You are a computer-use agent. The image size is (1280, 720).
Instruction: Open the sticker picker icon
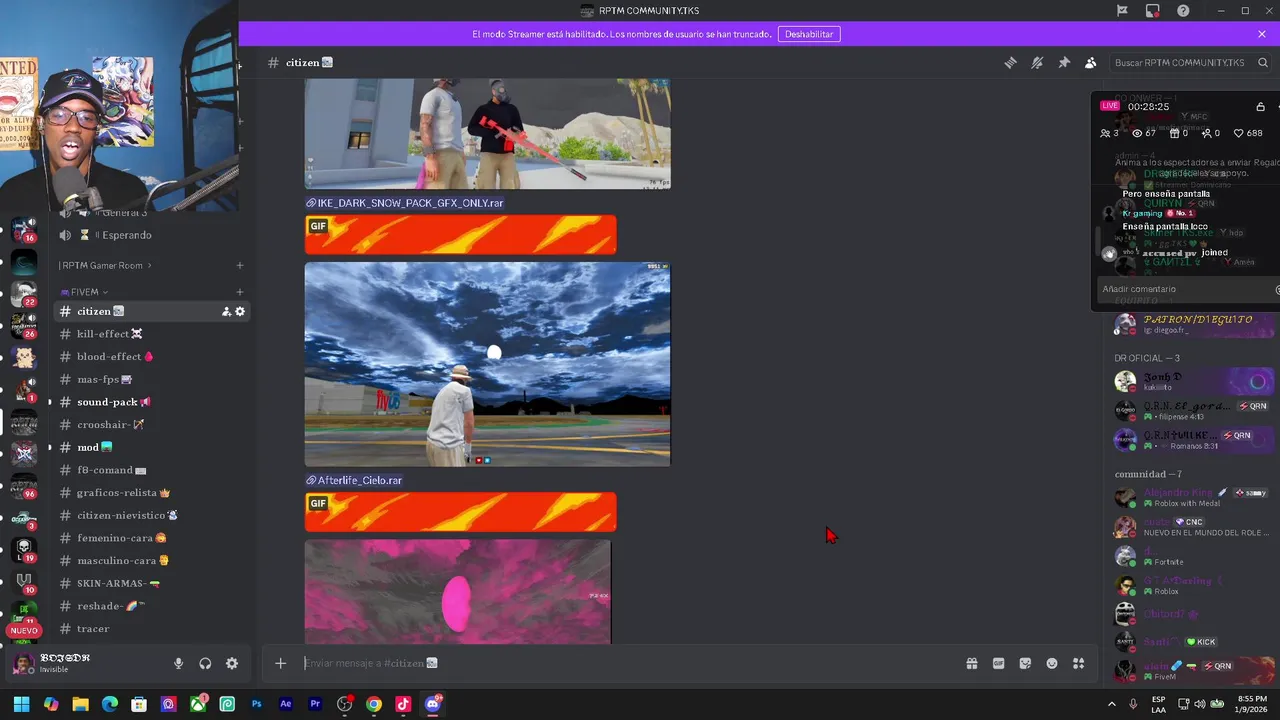[x=1025, y=663]
